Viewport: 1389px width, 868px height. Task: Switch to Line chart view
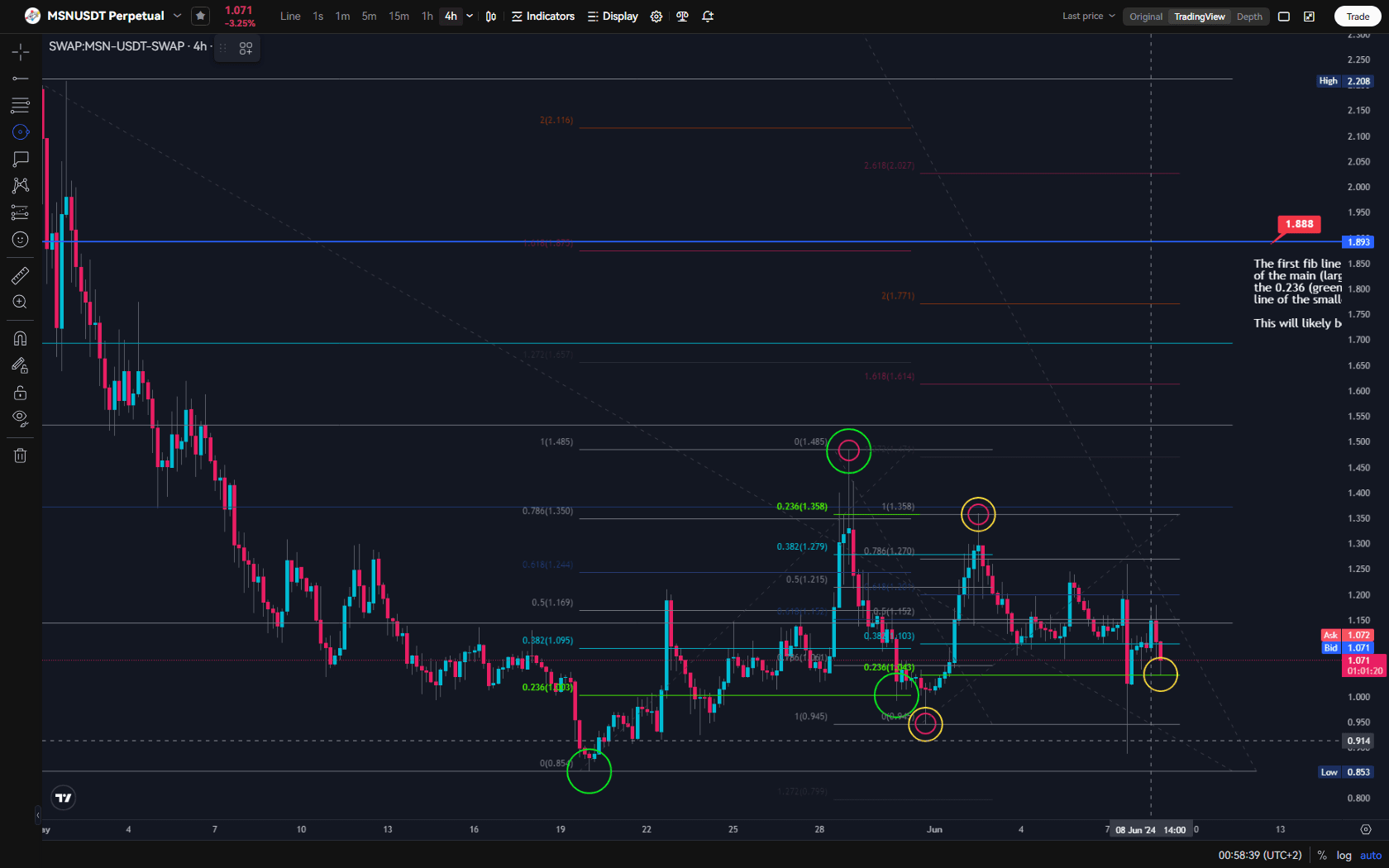click(x=290, y=17)
